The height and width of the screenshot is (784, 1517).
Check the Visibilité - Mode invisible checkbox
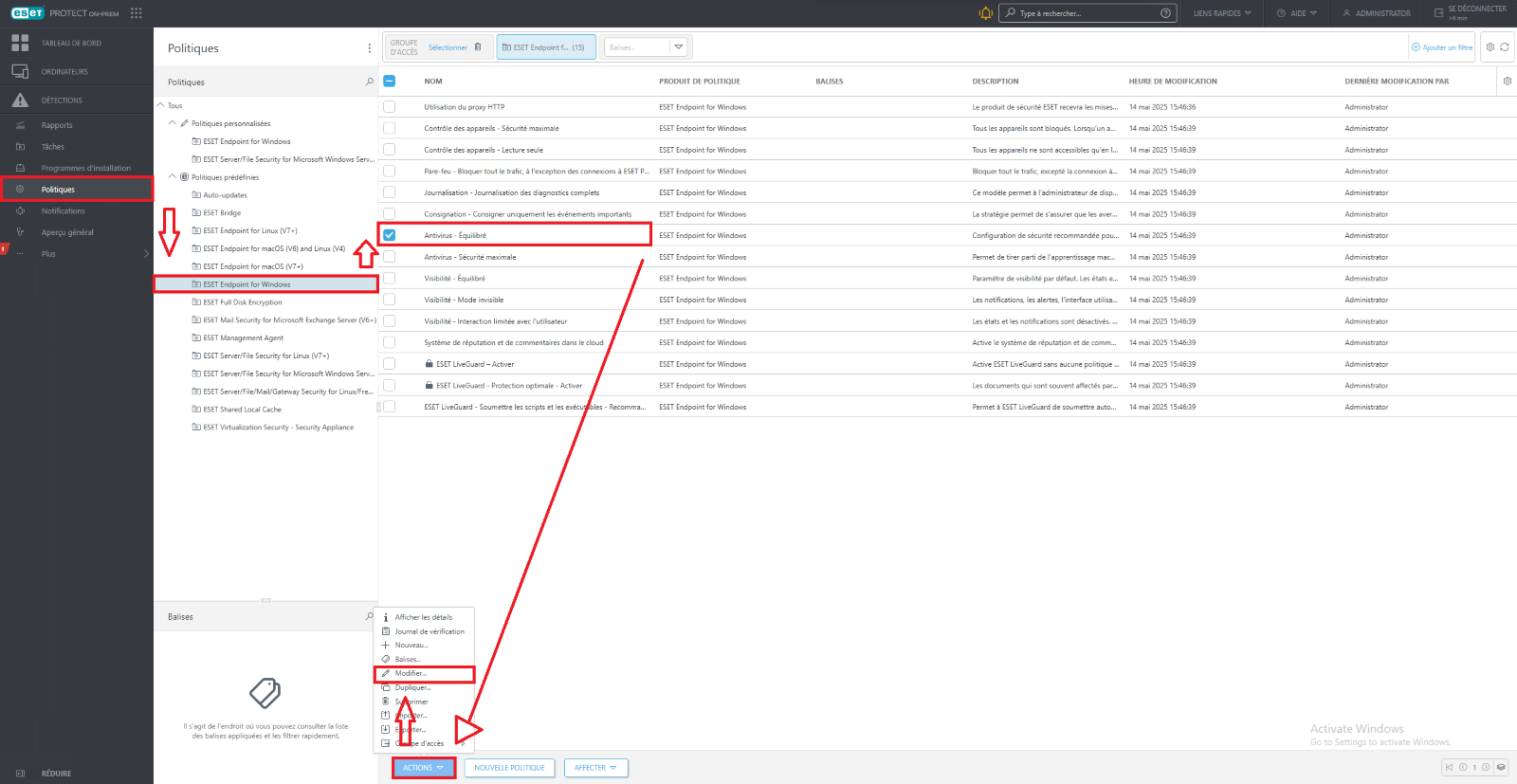390,300
